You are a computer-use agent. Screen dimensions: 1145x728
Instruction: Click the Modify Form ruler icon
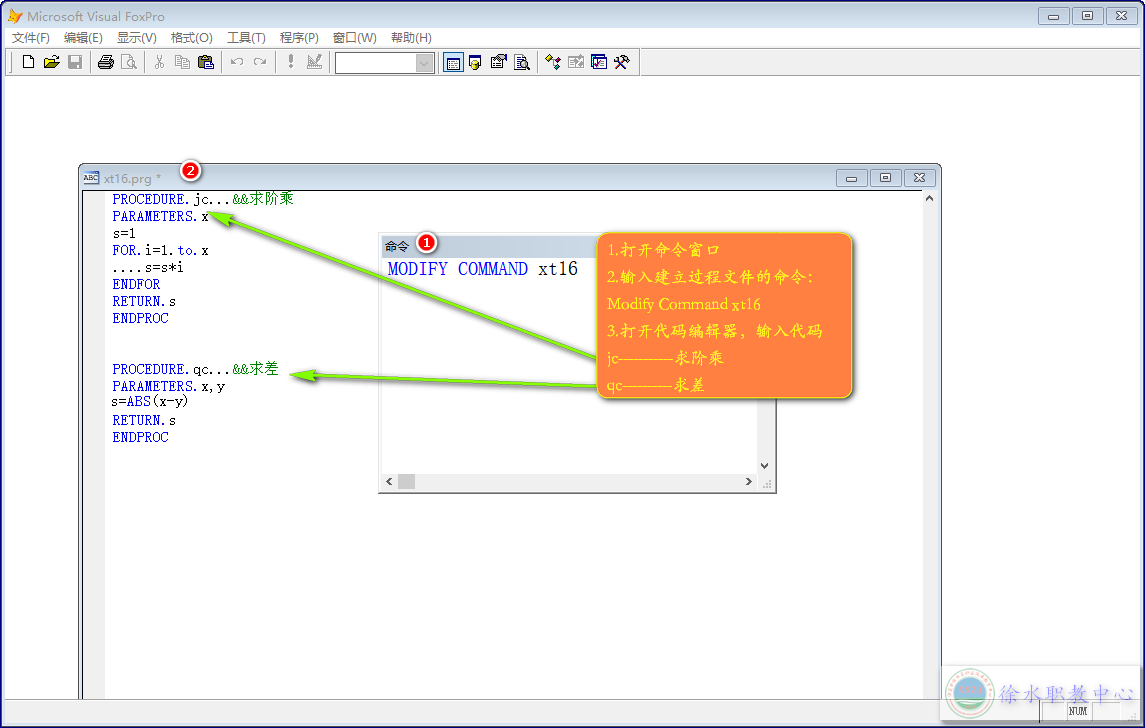pos(314,62)
